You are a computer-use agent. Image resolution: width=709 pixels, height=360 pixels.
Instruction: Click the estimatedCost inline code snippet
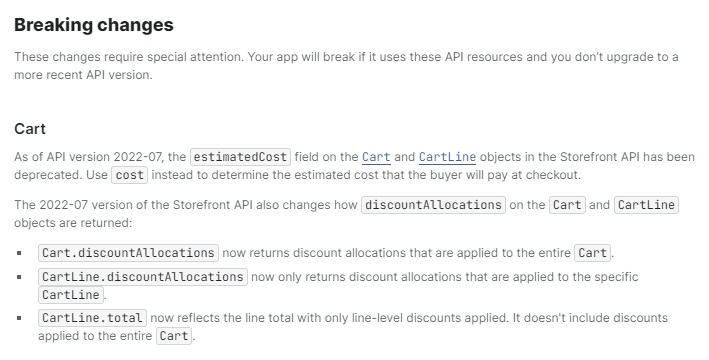pyautogui.click(x=240, y=157)
